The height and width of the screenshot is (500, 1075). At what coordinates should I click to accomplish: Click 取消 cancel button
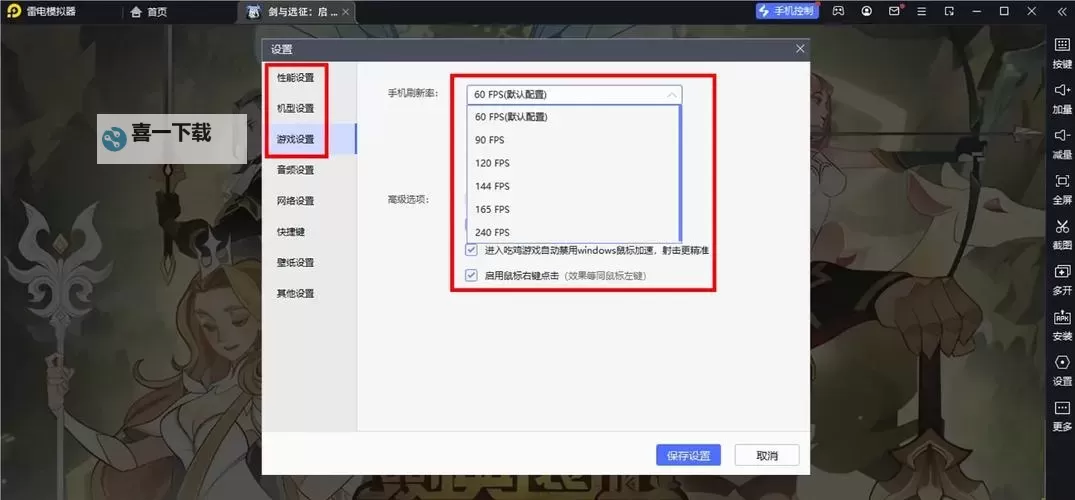767,455
